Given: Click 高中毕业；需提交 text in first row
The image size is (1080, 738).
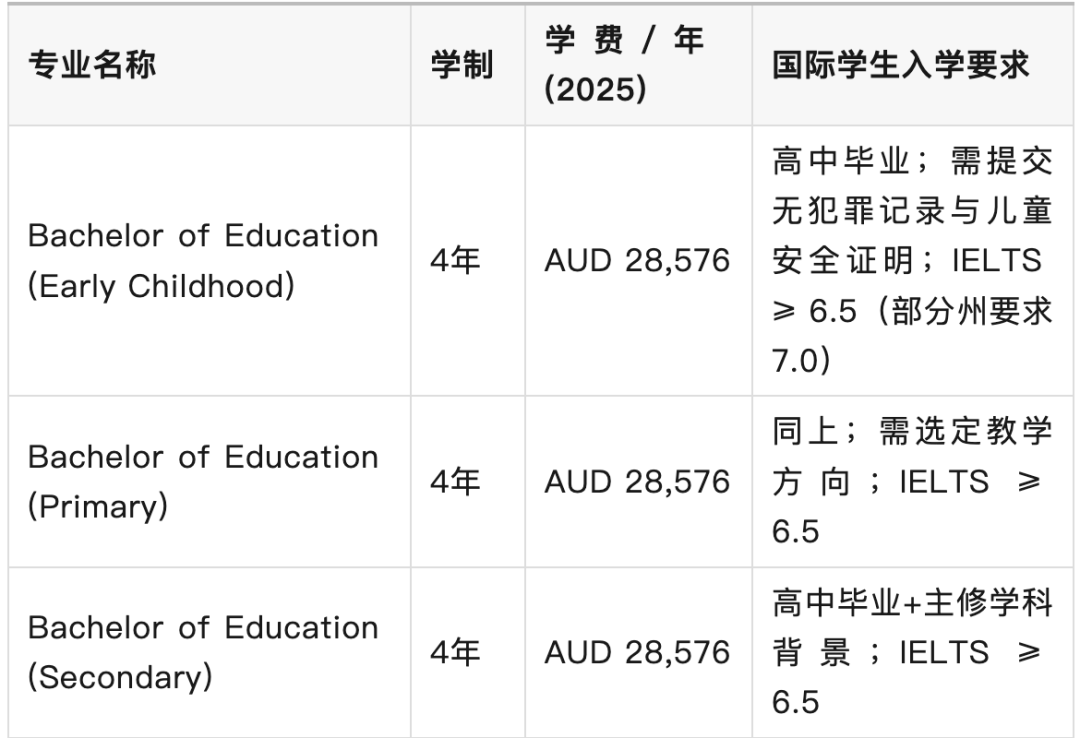Looking at the screenshot, I should 911,161.
